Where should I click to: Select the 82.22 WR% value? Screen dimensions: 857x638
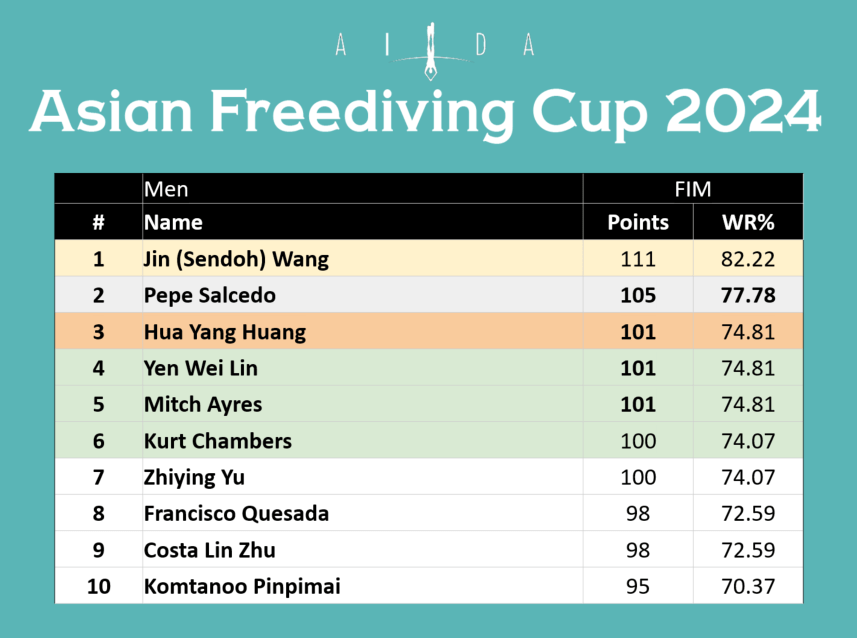748,260
